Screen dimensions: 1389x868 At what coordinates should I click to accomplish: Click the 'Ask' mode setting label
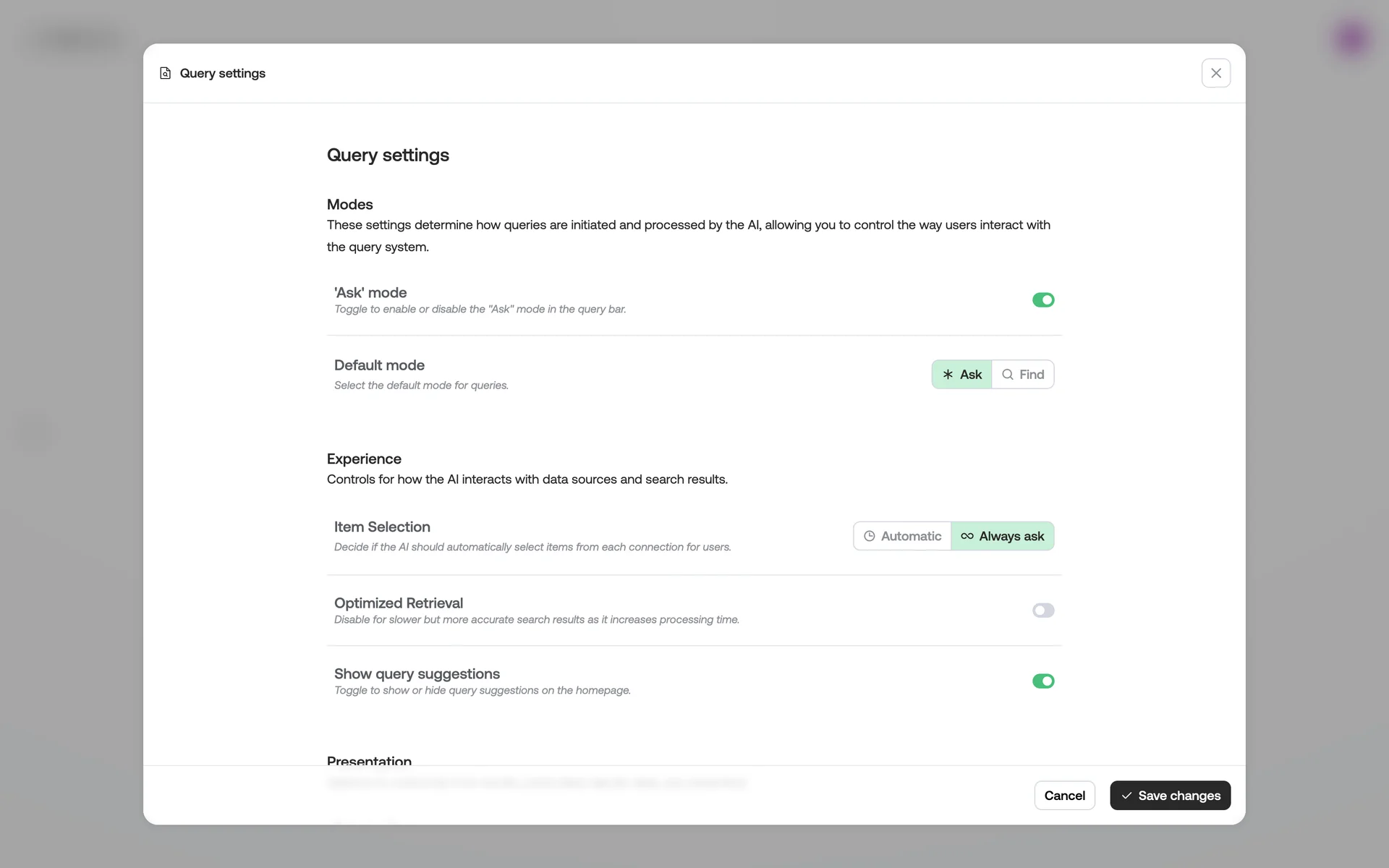click(370, 293)
